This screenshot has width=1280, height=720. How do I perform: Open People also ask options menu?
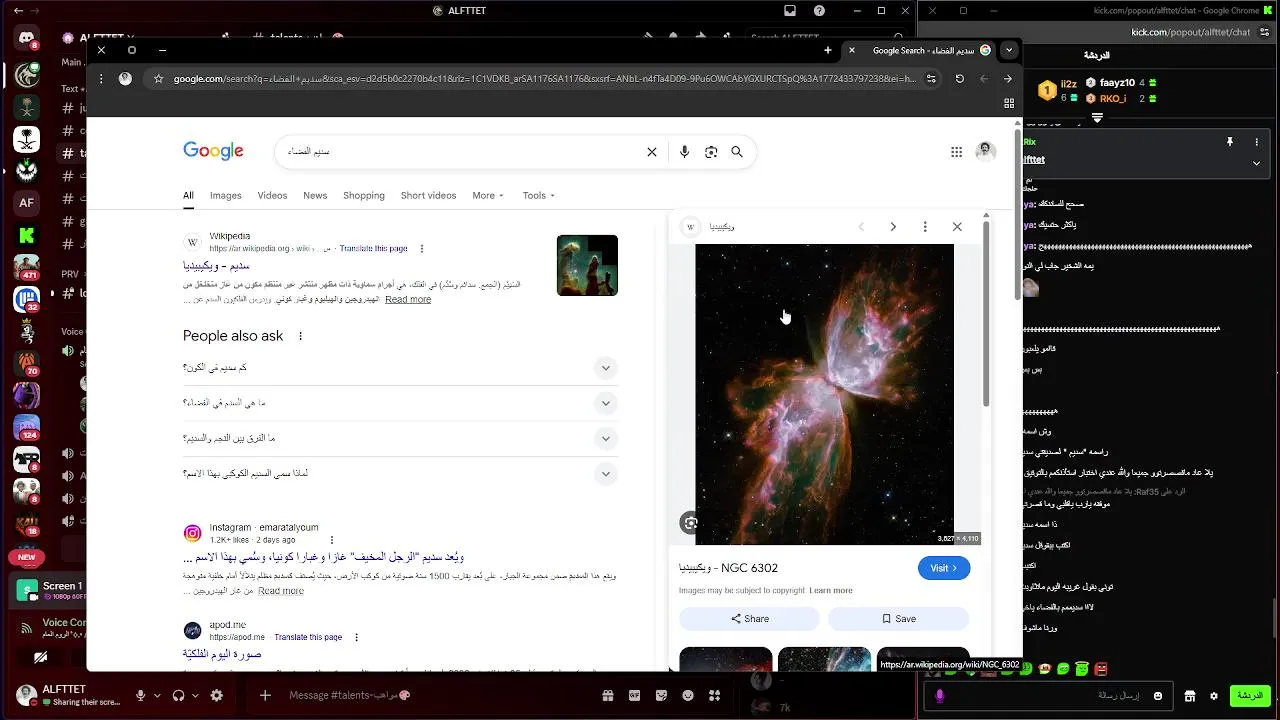(300, 336)
